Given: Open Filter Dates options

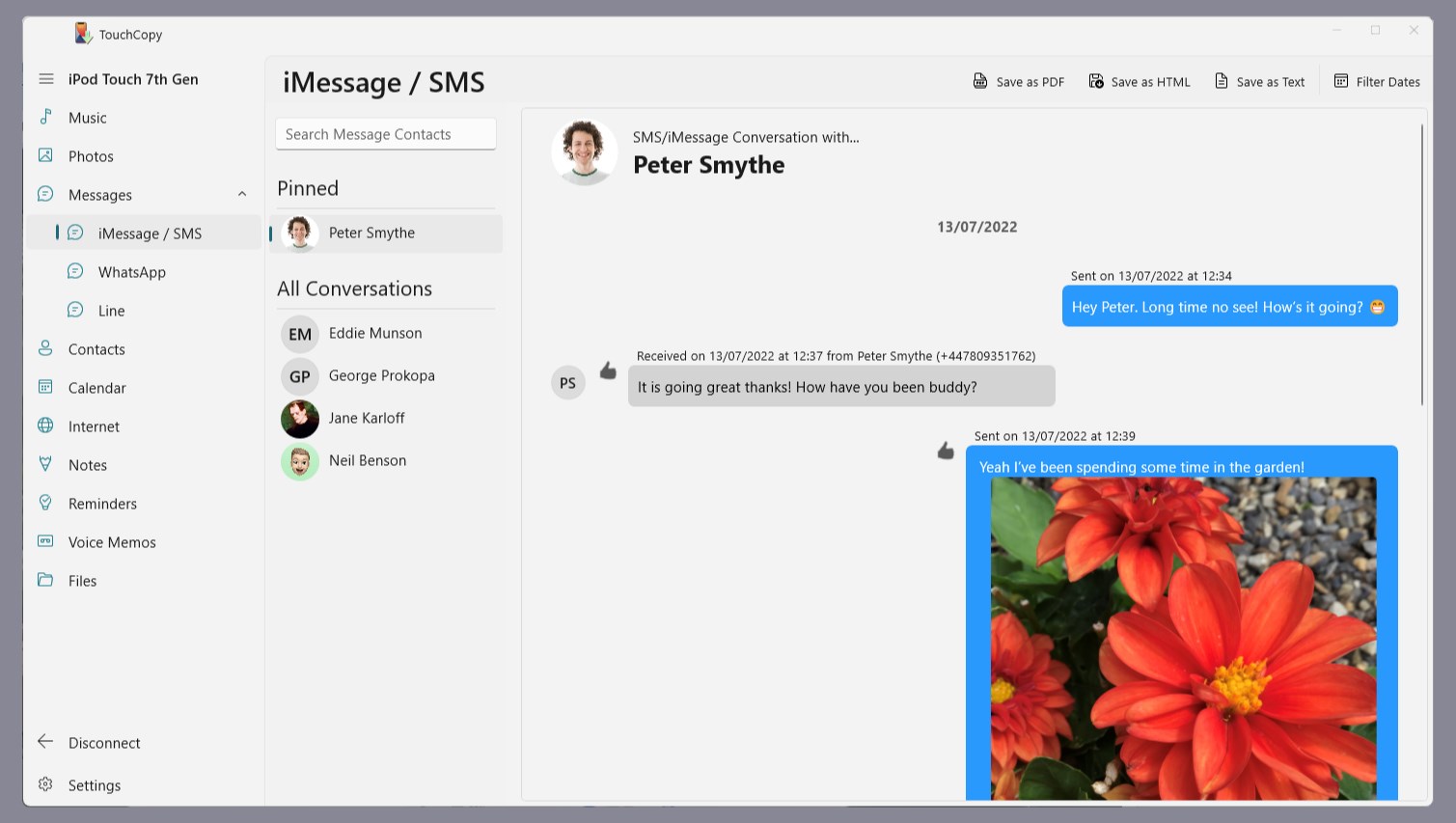Looking at the screenshot, I should pyautogui.click(x=1377, y=82).
